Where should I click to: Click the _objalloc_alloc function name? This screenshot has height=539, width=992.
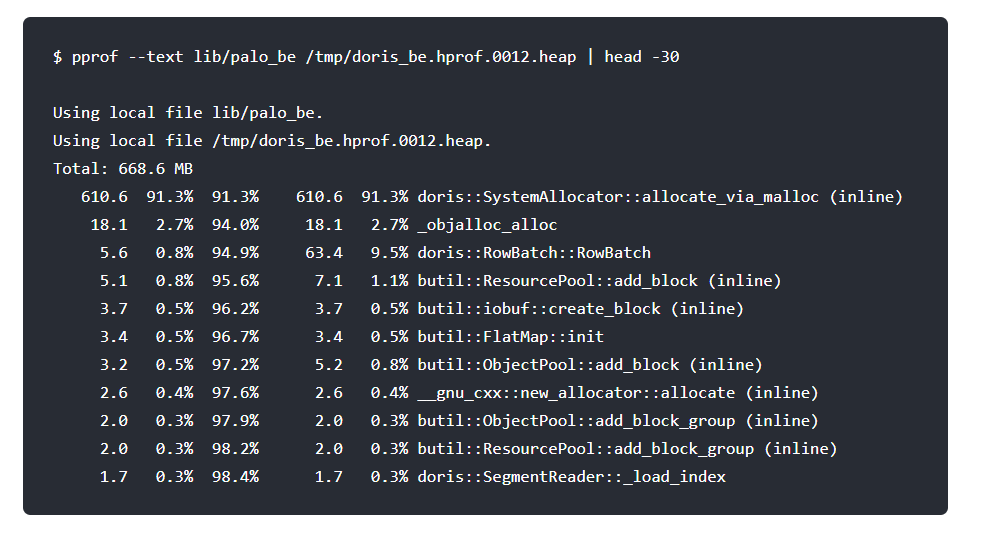point(487,225)
